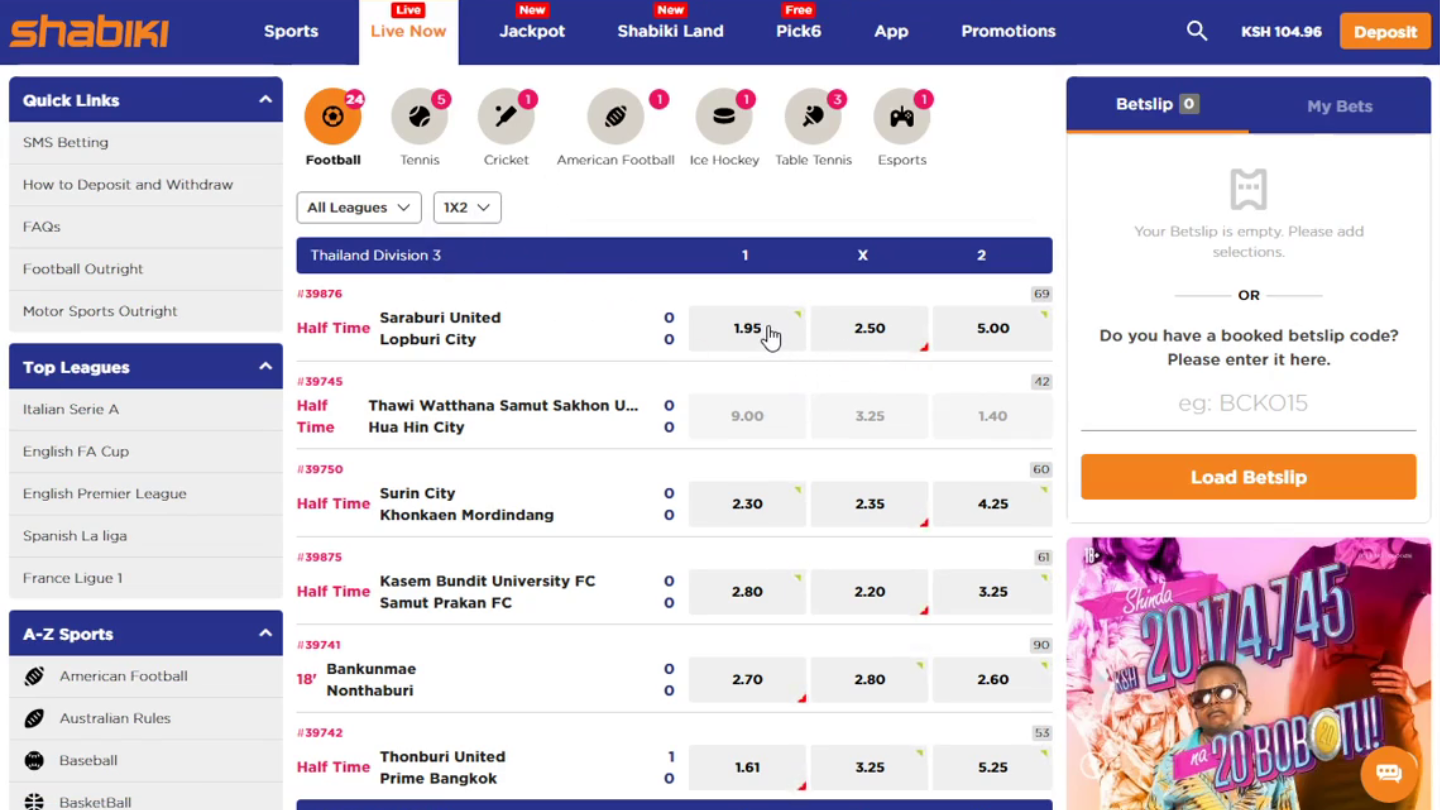Switch to the My Bets tab
This screenshot has width=1440, height=810.
[x=1339, y=106]
